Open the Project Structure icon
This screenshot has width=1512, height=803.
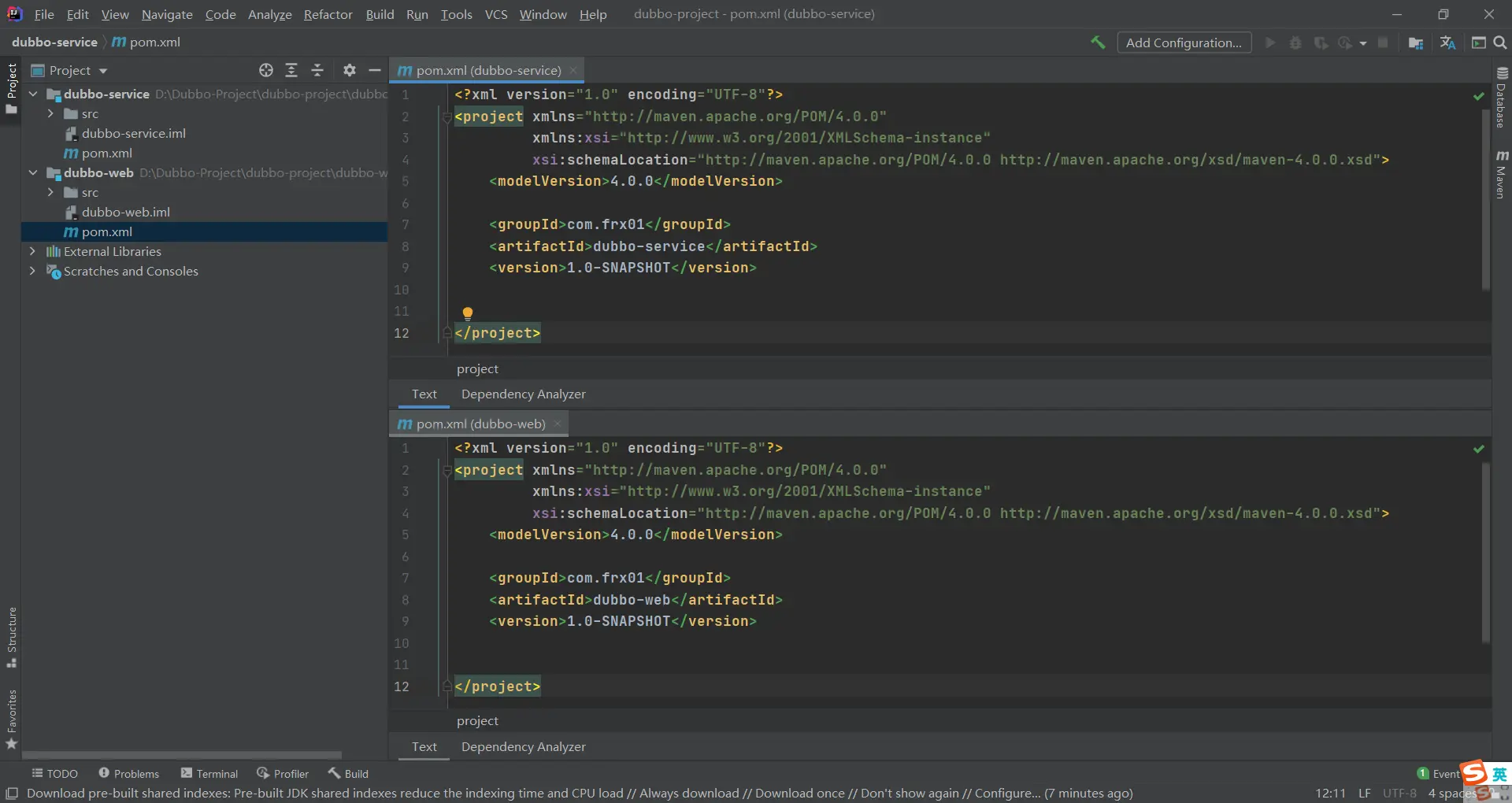click(1416, 43)
